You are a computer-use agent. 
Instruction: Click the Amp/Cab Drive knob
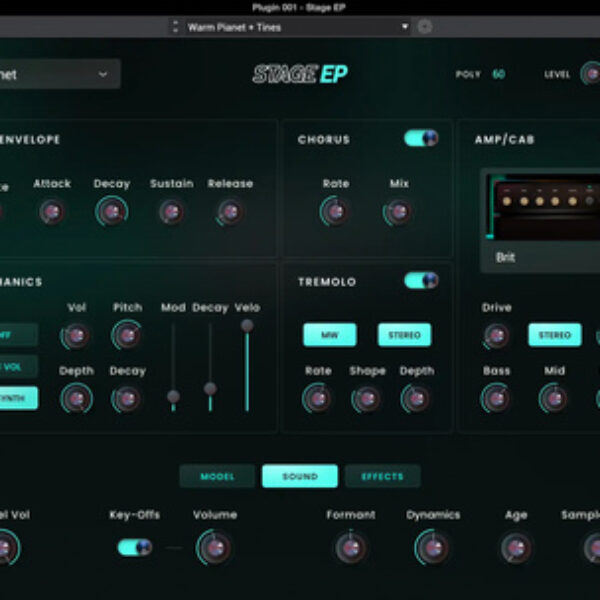click(496, 336)
